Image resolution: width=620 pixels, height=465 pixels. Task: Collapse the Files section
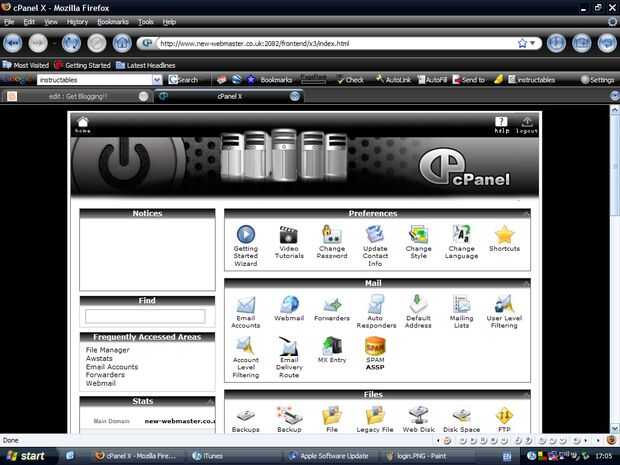click(x=525, y=395)
